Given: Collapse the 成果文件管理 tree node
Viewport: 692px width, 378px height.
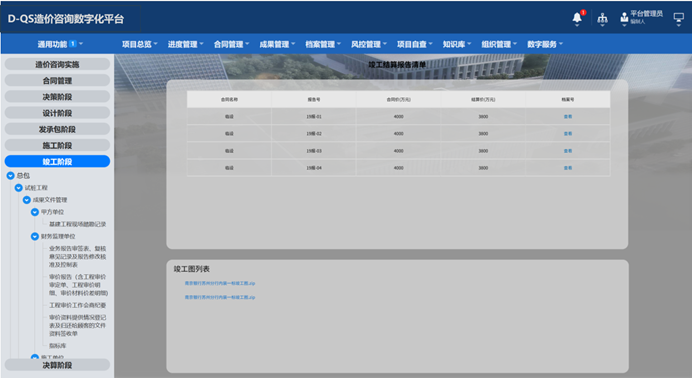Looking at the screenshot, I should [27, 200].
